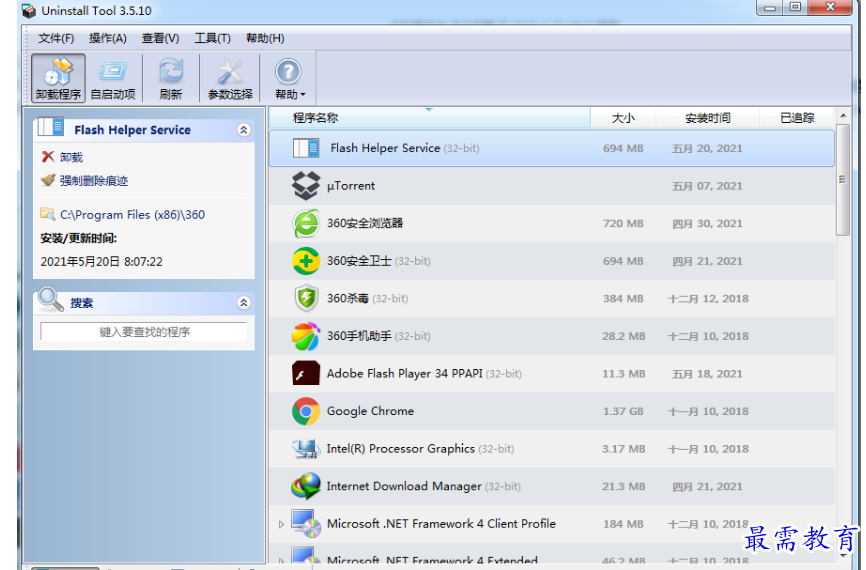Select the µTorrent program entry icon
This screenshot has width=866, height=570.
(305, 186)
